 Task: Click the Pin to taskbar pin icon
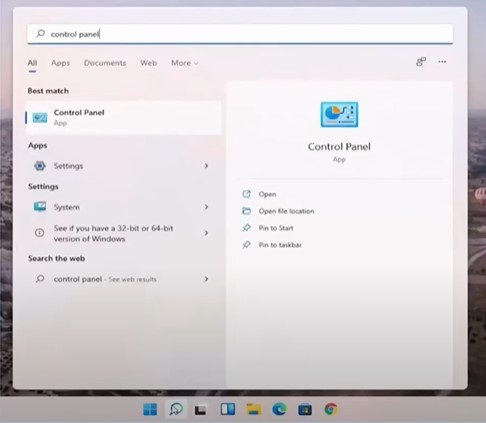(246, 245)
